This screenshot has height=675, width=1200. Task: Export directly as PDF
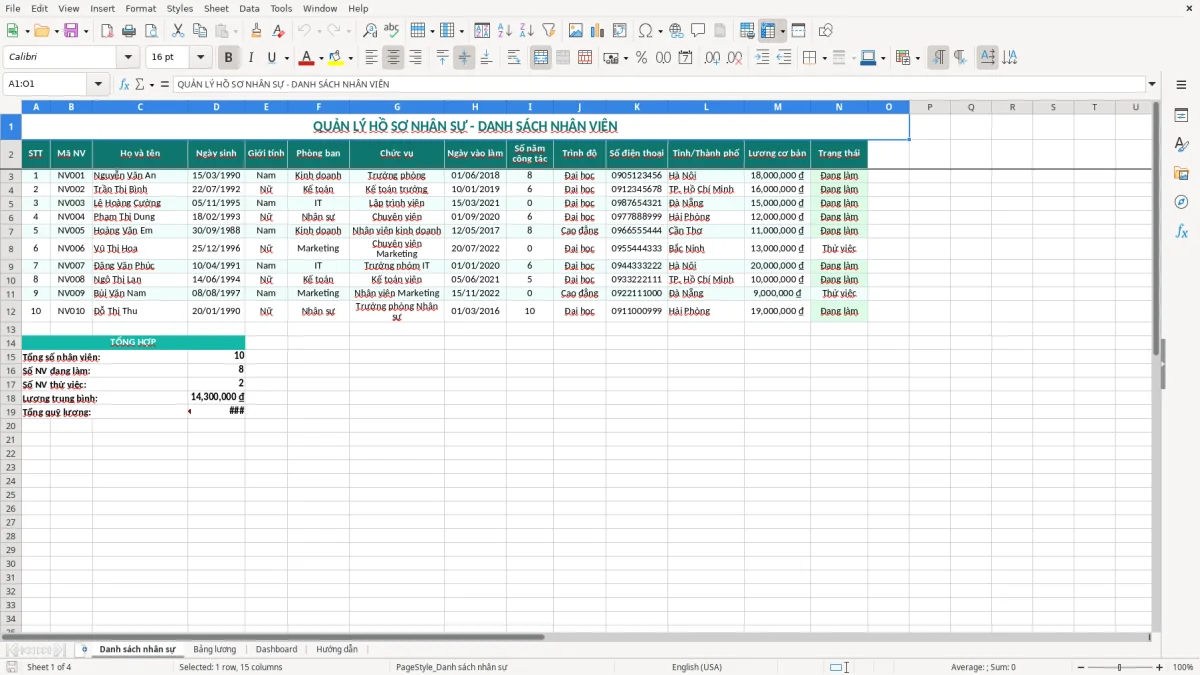tap(107, 31)
